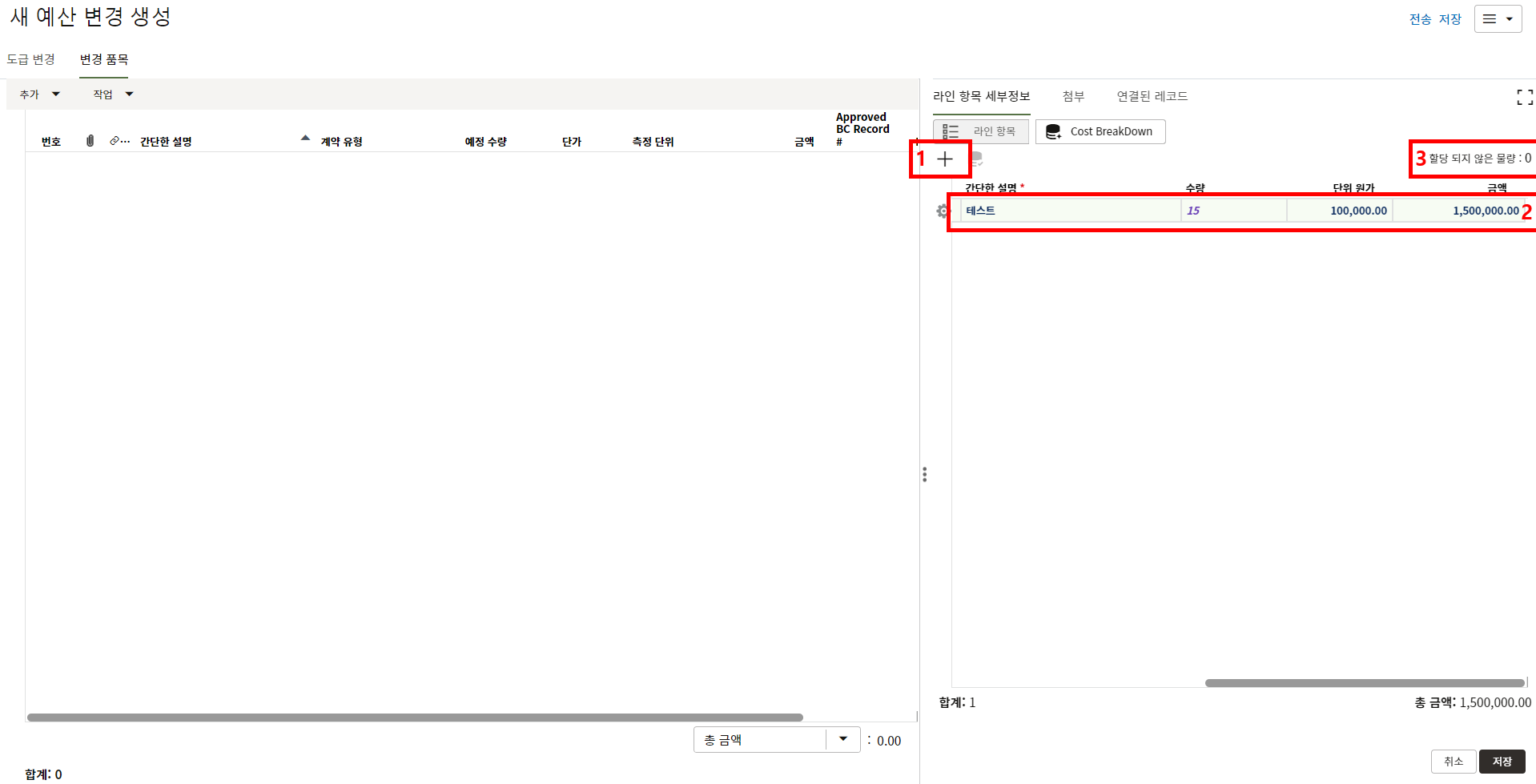Click the grayed database icon beside plus
The width and height of the screenshot is (1536, 784).
[x=976, y=159]
